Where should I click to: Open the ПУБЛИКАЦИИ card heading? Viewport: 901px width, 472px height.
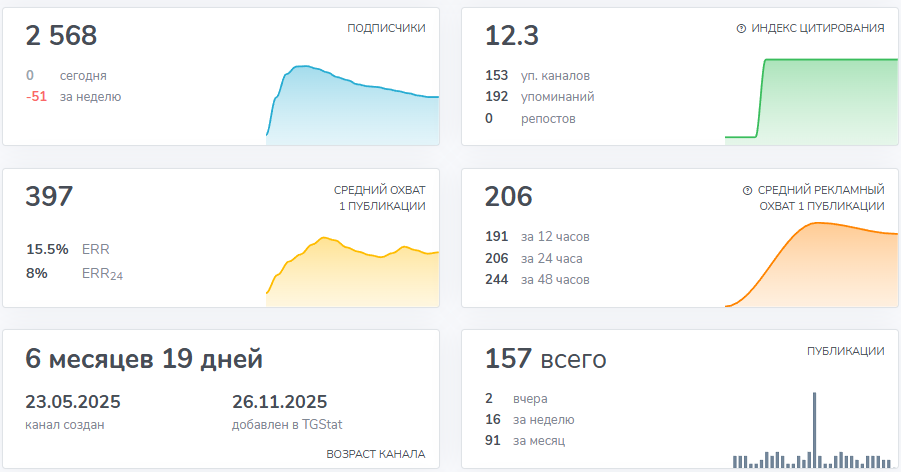[x=845, y=351]
